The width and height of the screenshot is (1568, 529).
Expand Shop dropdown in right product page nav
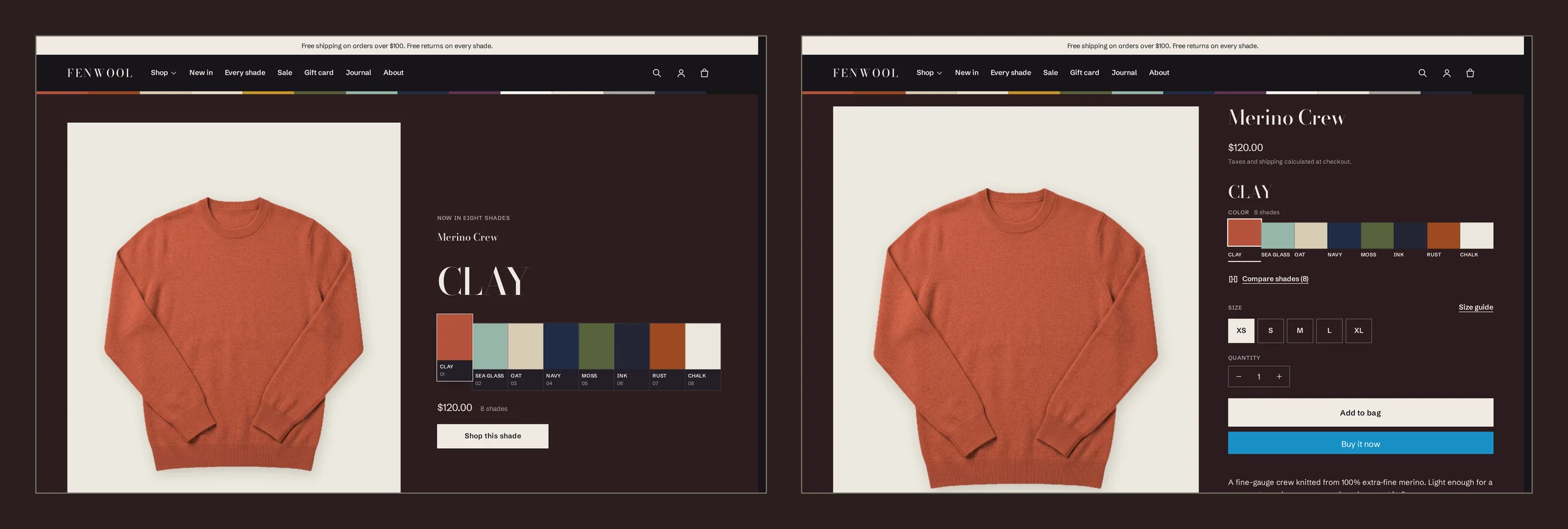pyautogui.click(x=929, y=72)
